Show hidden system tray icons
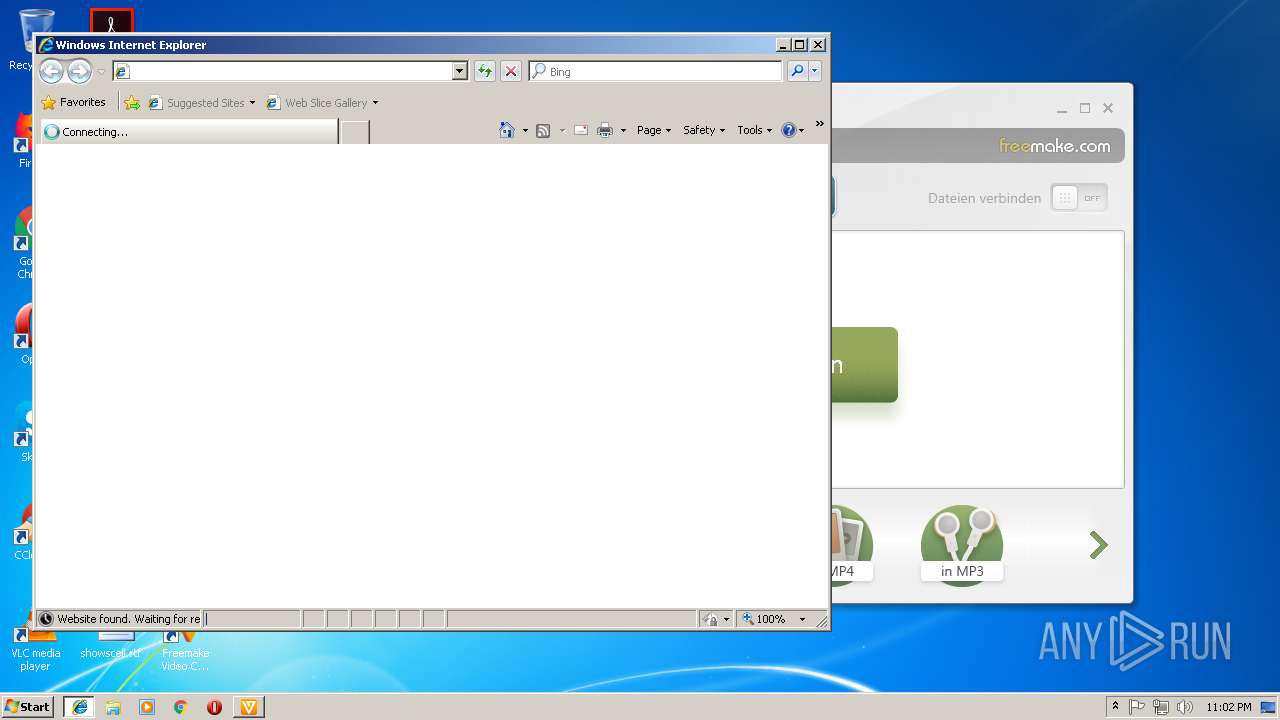 [1115, 706]
